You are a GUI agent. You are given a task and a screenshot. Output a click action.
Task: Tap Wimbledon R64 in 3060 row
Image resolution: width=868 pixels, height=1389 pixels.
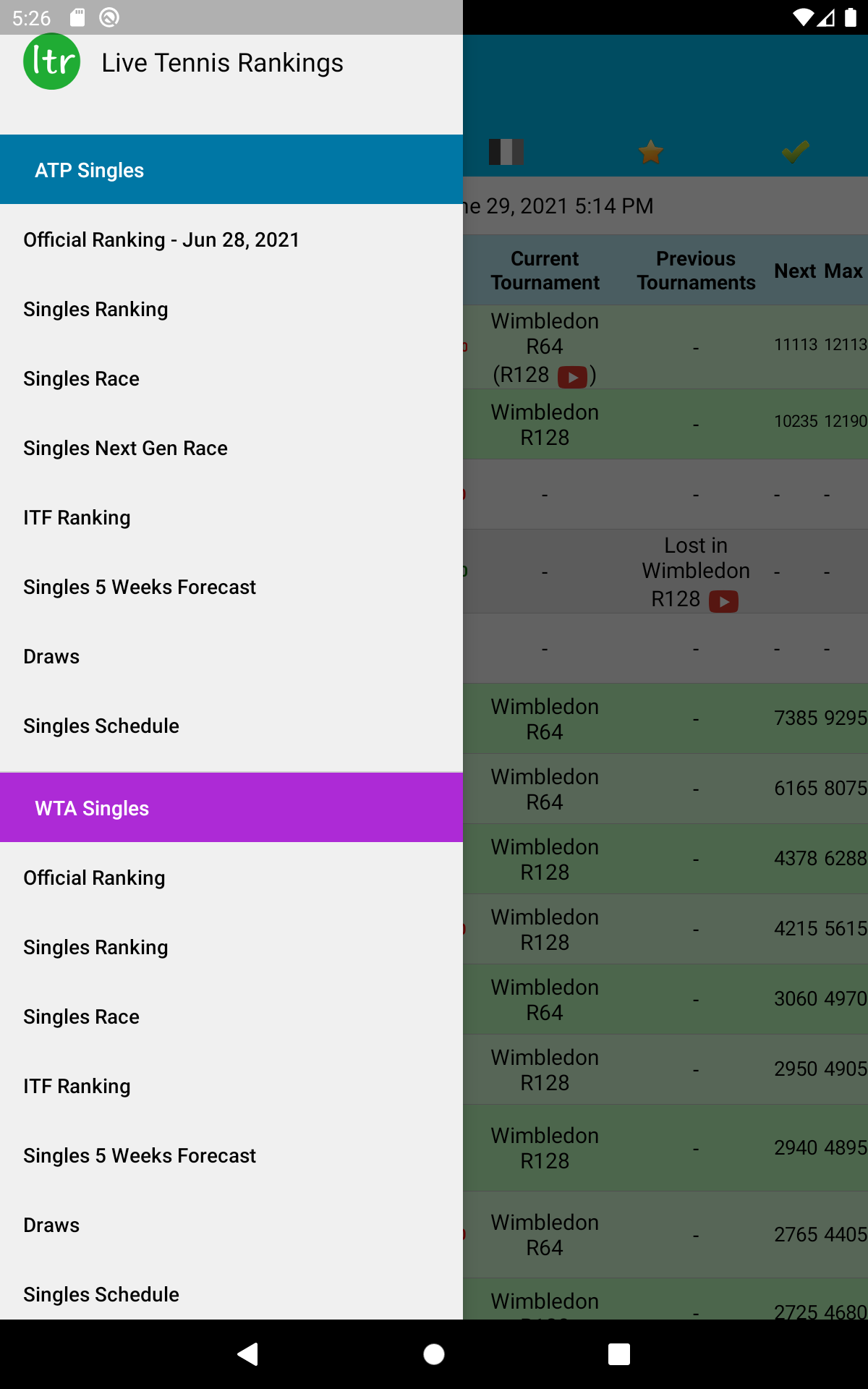click(x=545, y=1000)
